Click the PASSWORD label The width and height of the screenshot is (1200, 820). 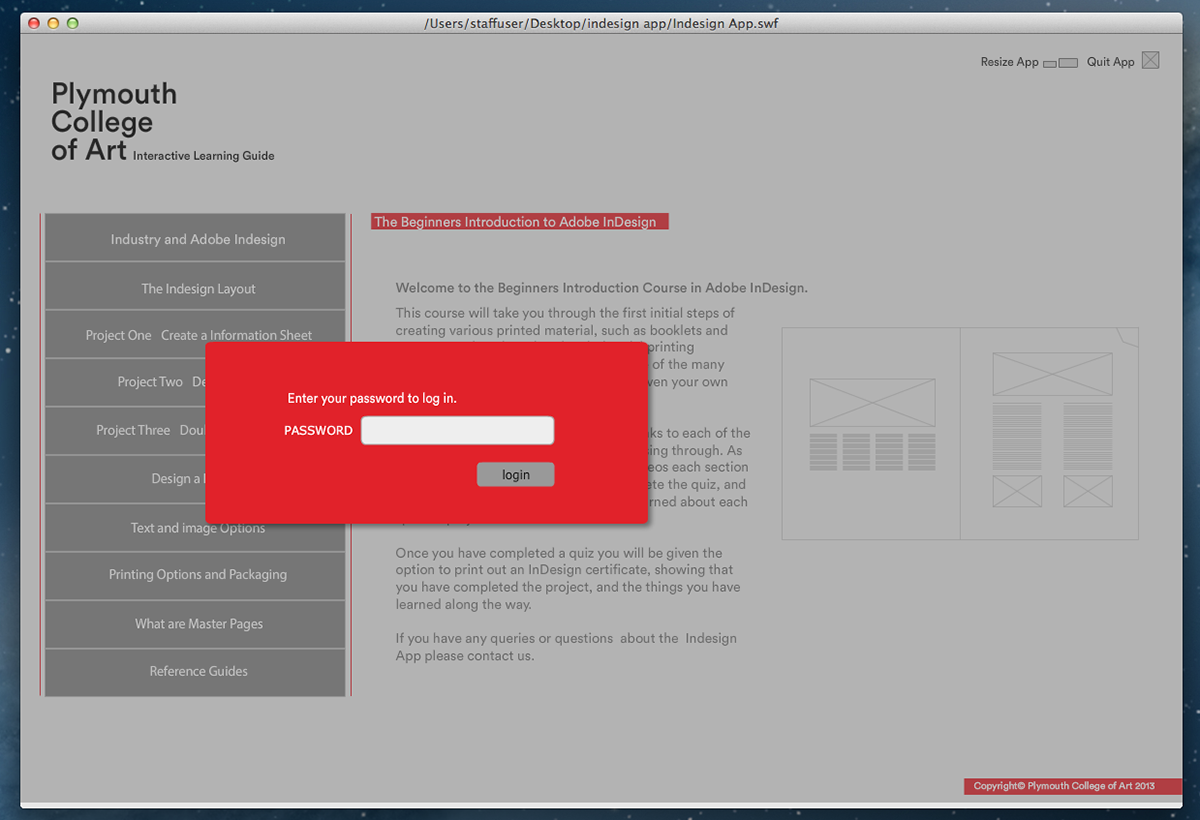tap(318, 431)
